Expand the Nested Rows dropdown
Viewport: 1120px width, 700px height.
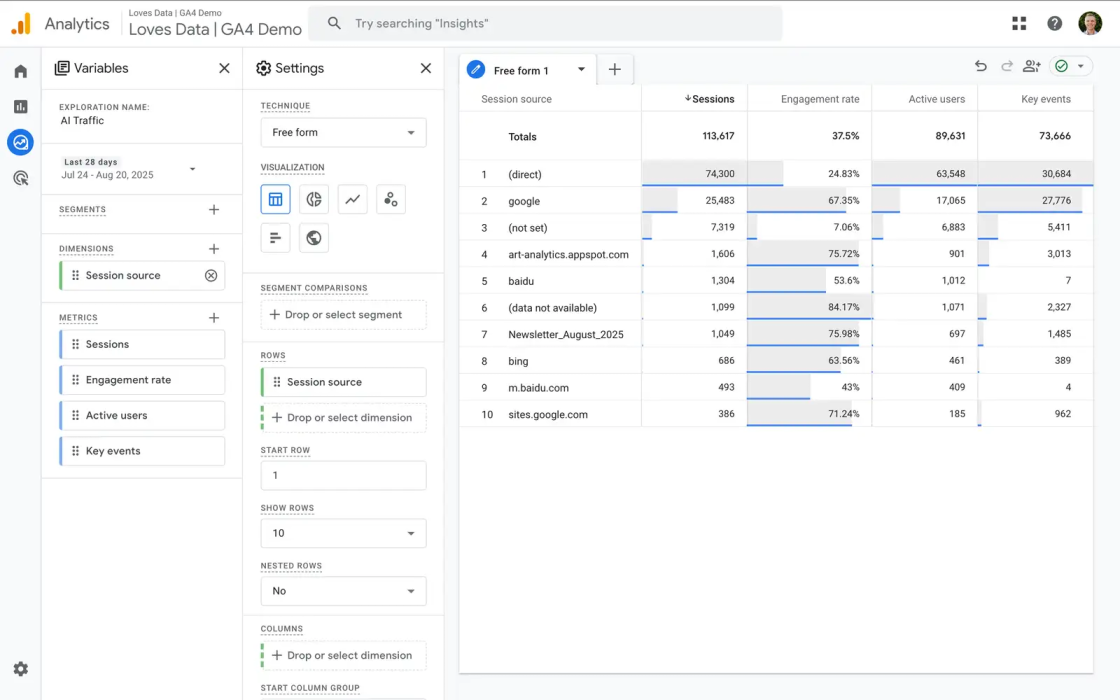[343, 591]
